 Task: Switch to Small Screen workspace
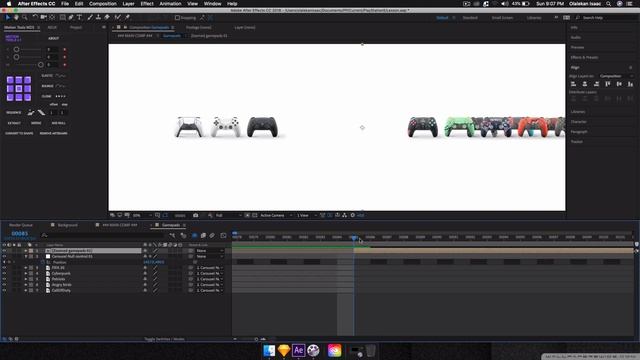[502, 18]
